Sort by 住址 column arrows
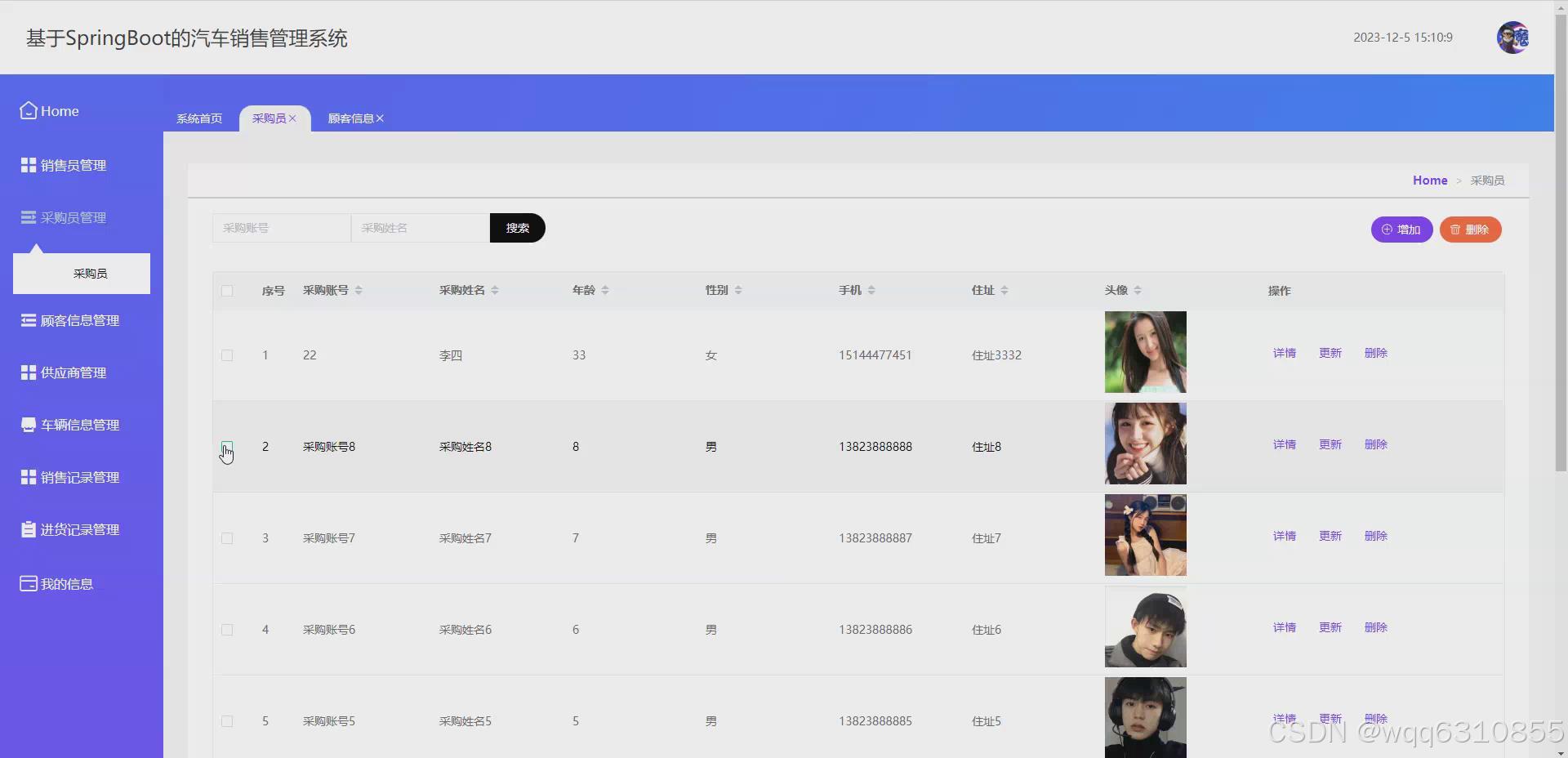1568x758 pixels. [1004, 291]
